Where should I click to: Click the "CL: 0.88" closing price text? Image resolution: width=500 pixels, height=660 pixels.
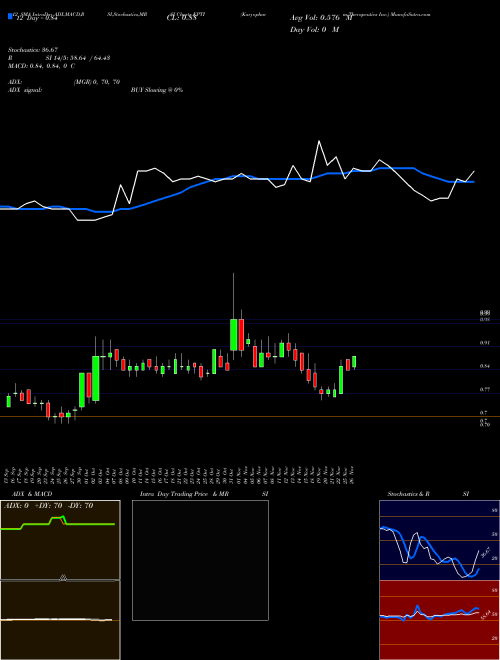click(x=181, y=18)
